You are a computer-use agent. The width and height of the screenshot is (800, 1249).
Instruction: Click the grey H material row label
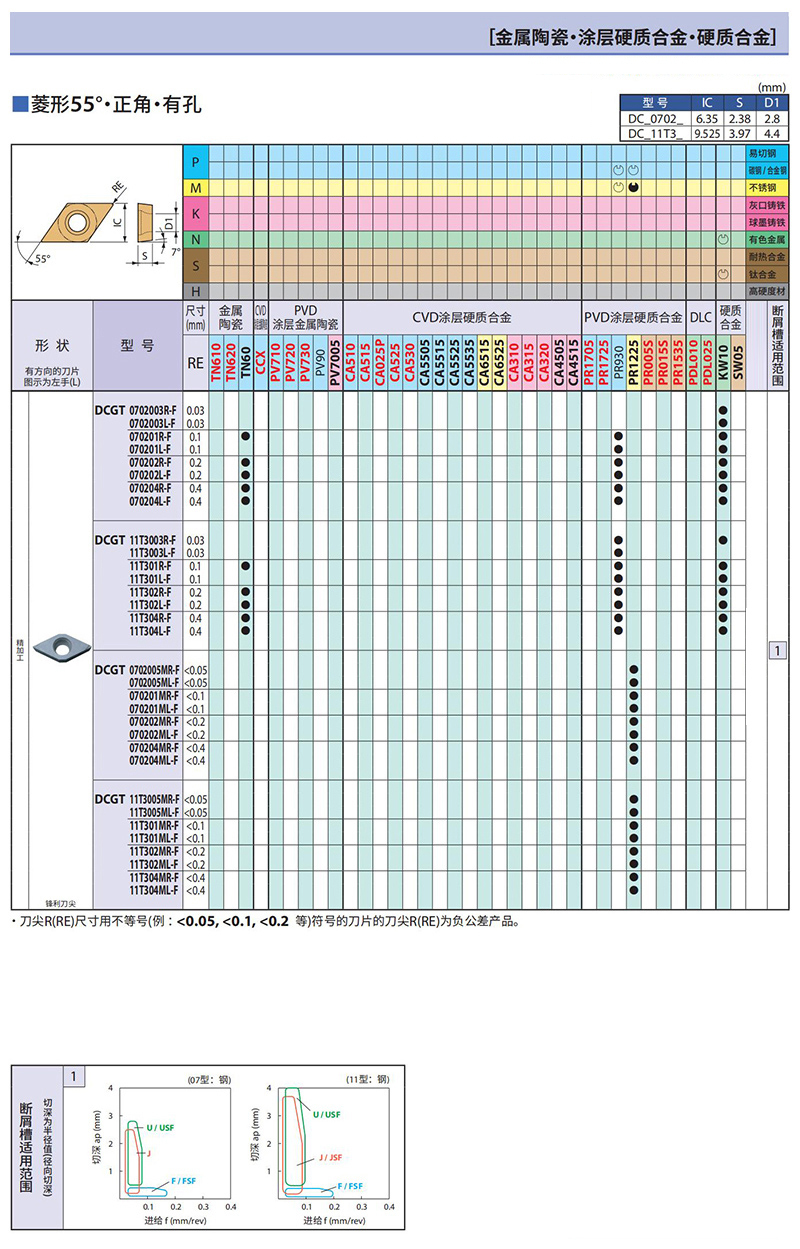point(196,290)
